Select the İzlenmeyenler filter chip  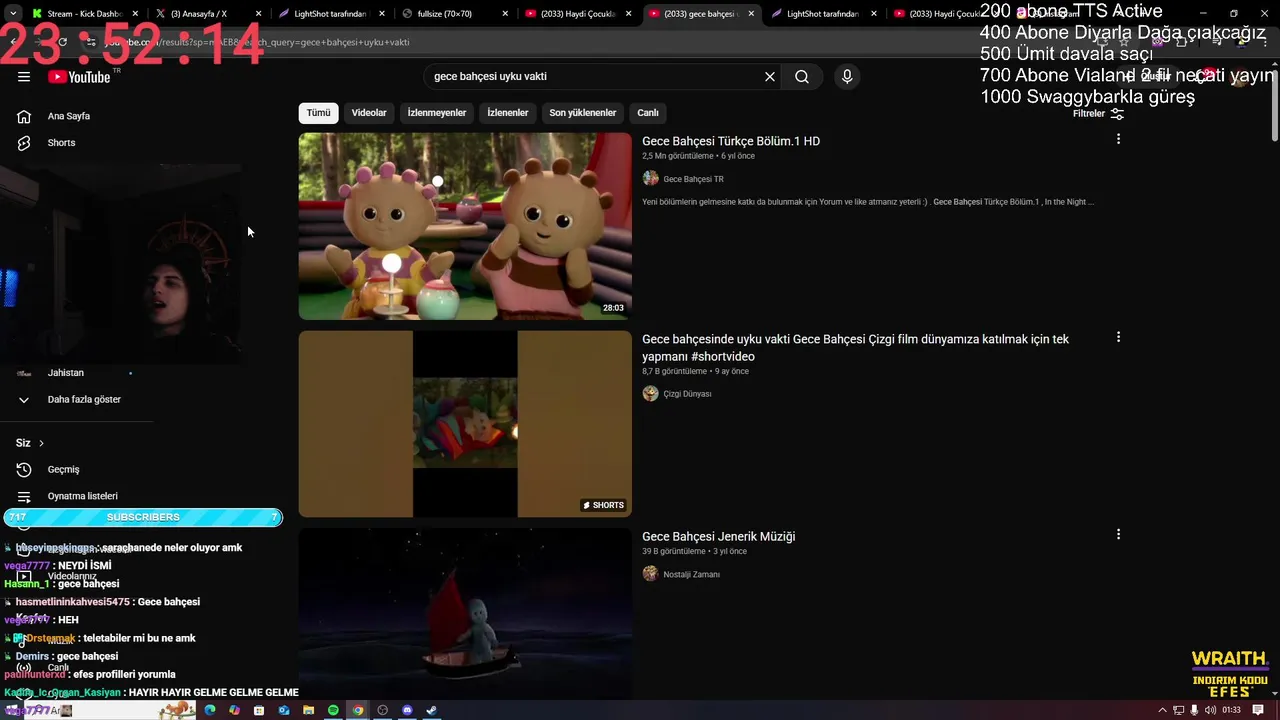point(437,113)
